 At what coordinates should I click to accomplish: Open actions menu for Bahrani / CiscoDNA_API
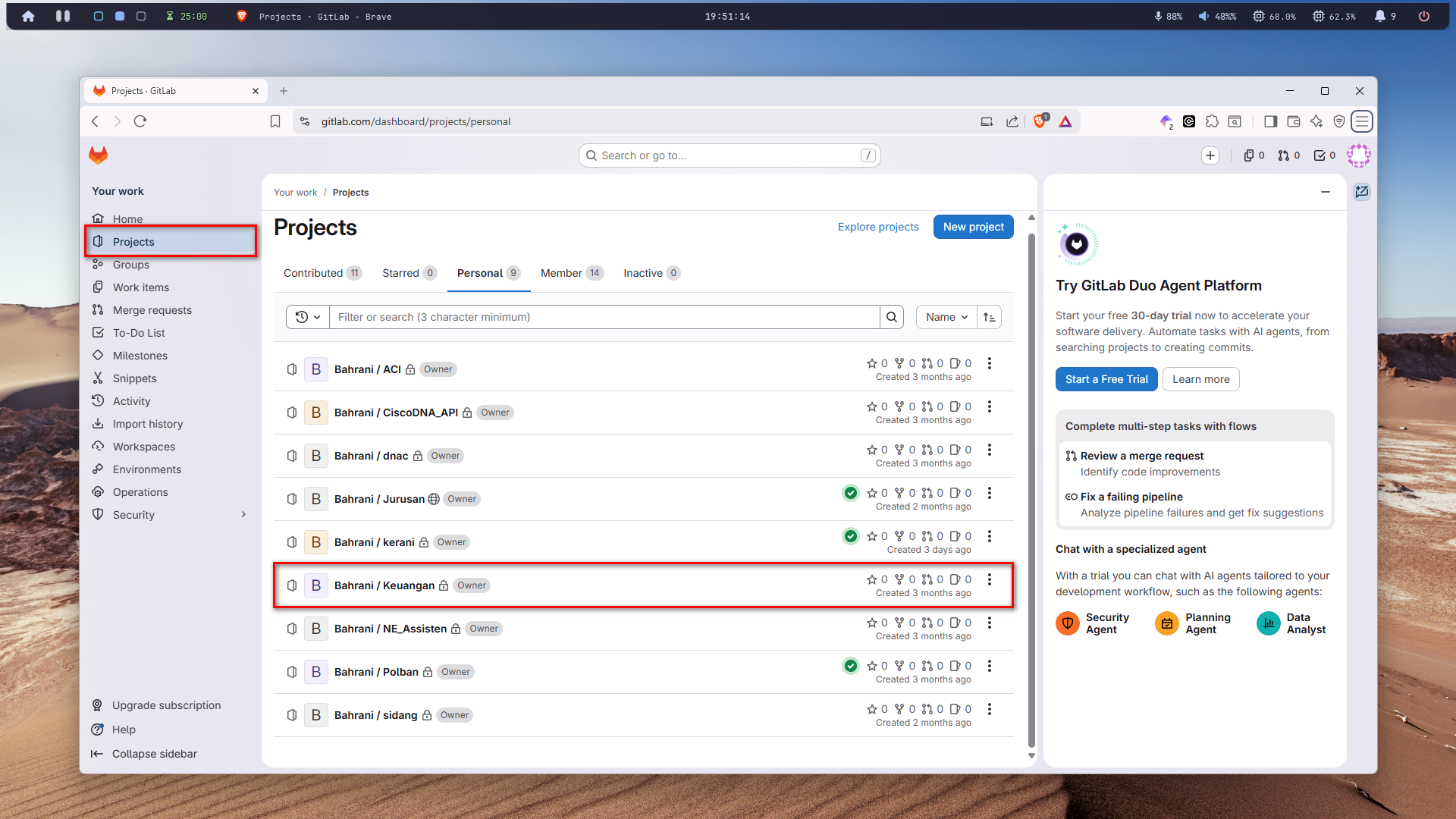pos(990,406)
